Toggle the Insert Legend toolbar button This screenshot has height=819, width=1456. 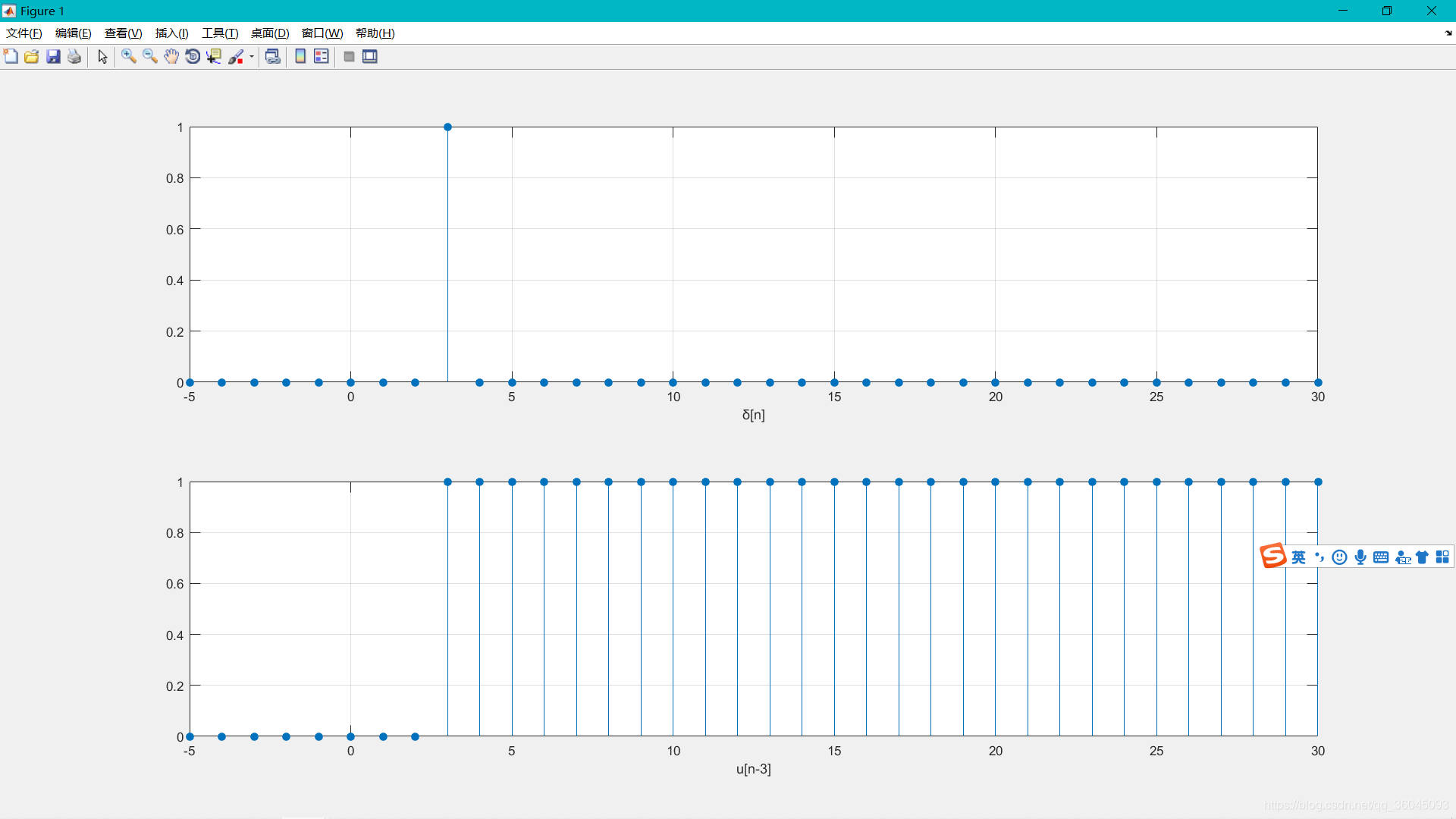coord(322,57)
